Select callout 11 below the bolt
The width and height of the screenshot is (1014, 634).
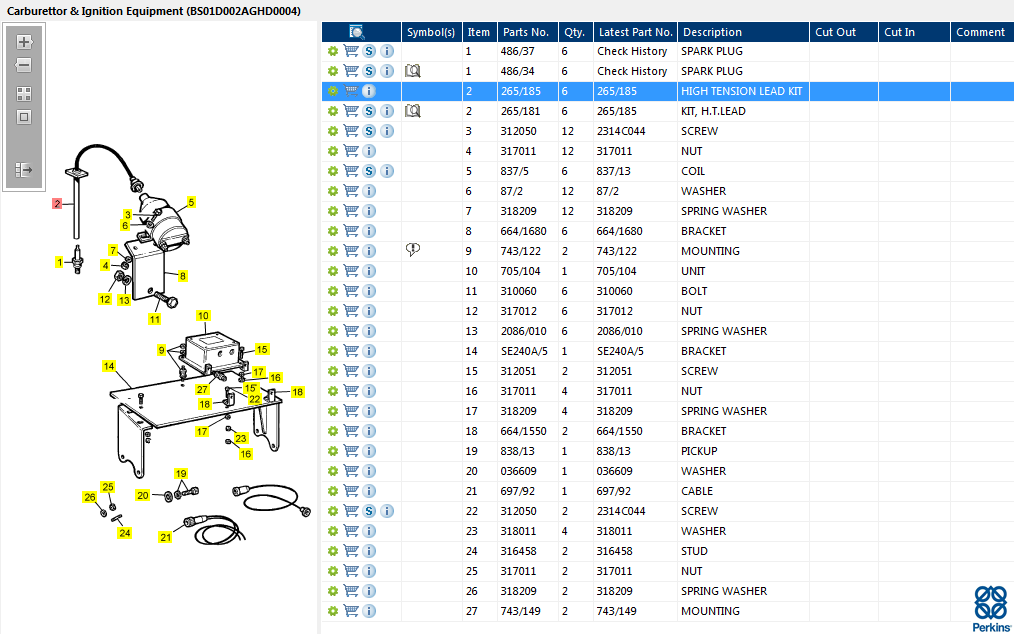tap(155, 319)
